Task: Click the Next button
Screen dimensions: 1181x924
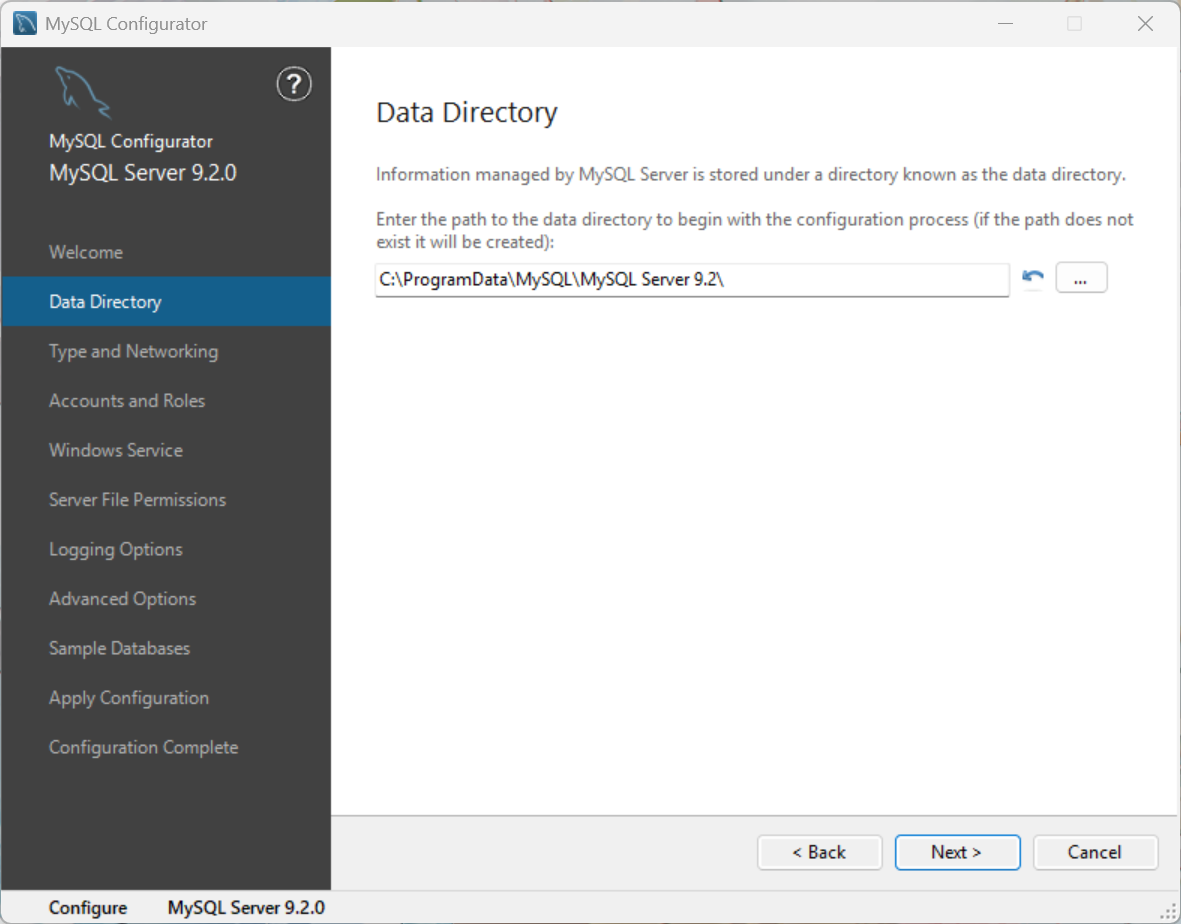Action: tap(957, 852)
